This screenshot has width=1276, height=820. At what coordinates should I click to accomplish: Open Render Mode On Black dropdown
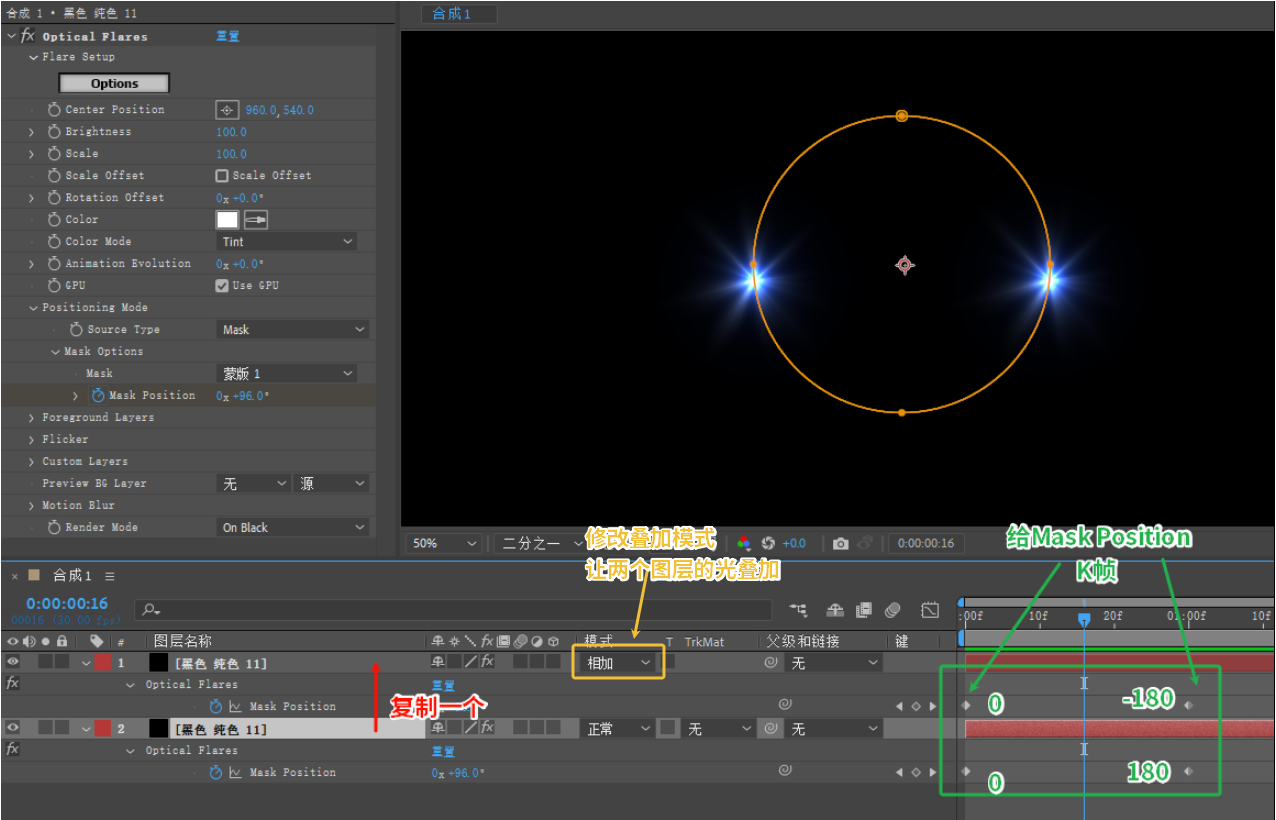pos(292,528)
